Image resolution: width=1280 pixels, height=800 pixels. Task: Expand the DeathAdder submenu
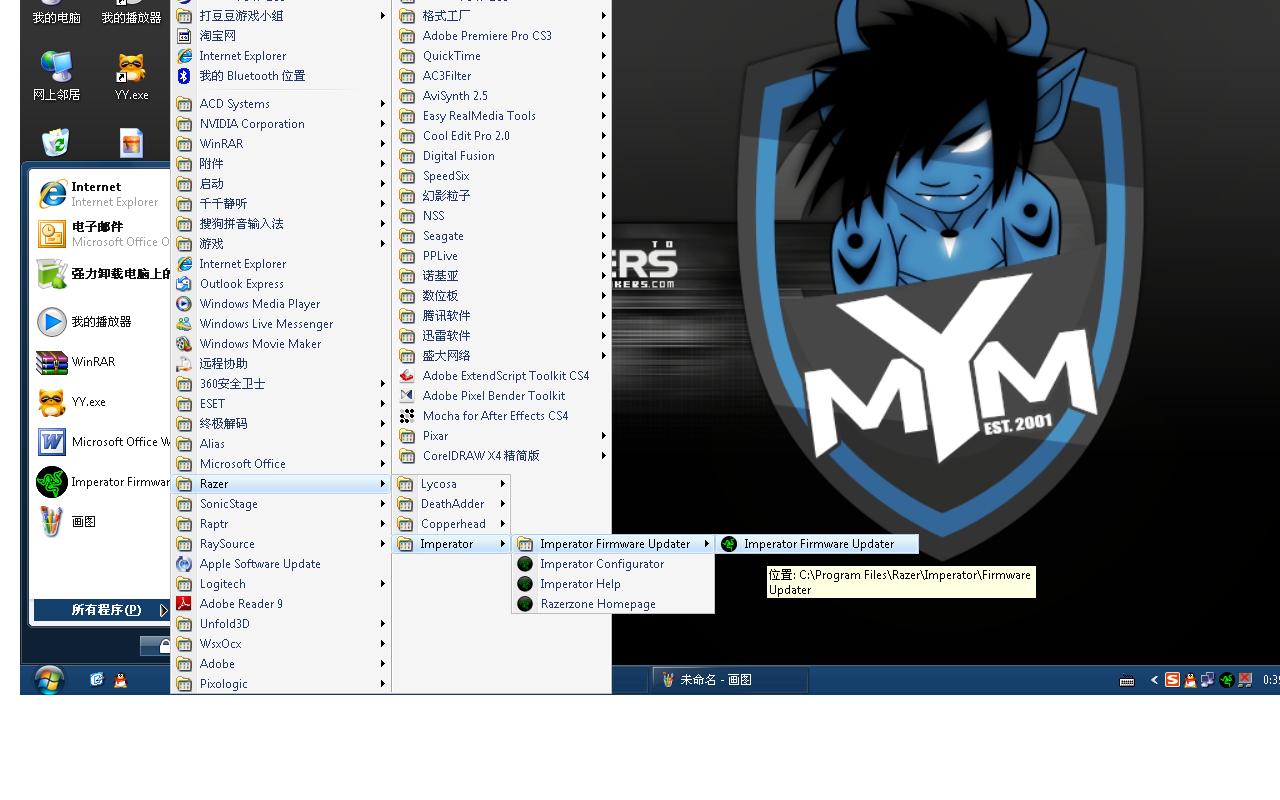(452, 504)
